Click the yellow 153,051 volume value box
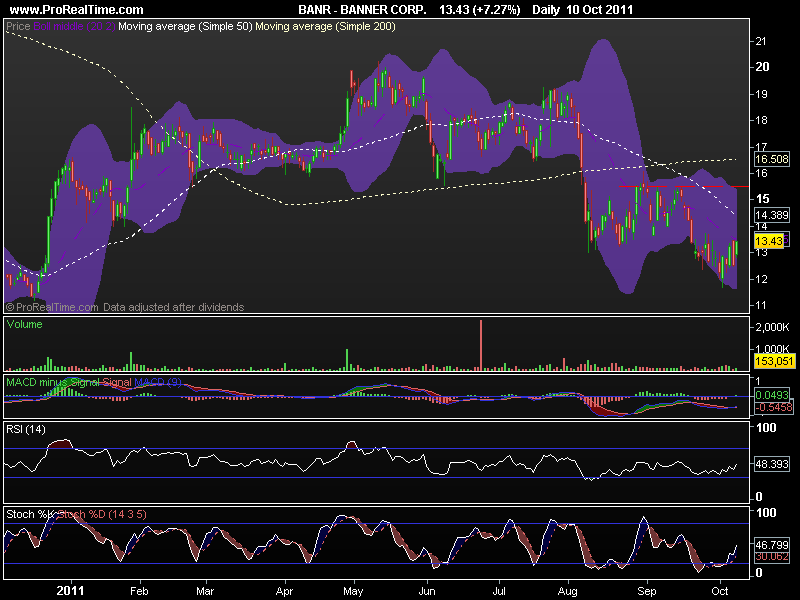Viewport: 800px width, 600px height. pos(774,361)
